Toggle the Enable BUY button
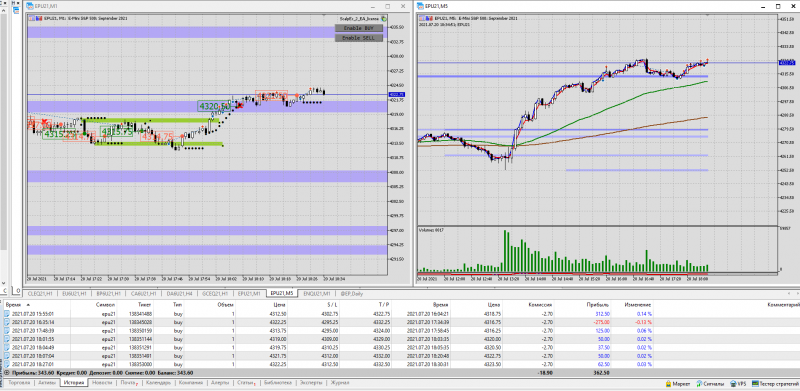800x391 pixels. [x=359, y=28]
